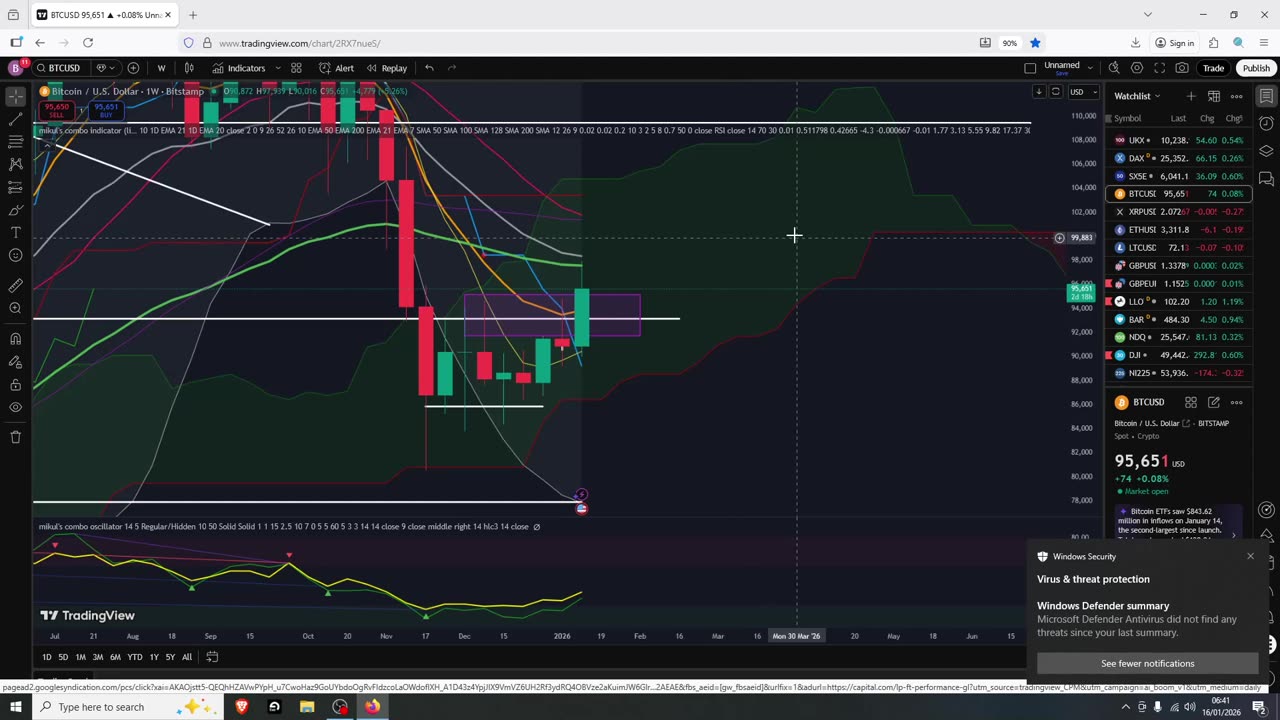Screen dimensions: 1280x720
Task: Click the Firefox bookmark star icon
Action: 1035,43
